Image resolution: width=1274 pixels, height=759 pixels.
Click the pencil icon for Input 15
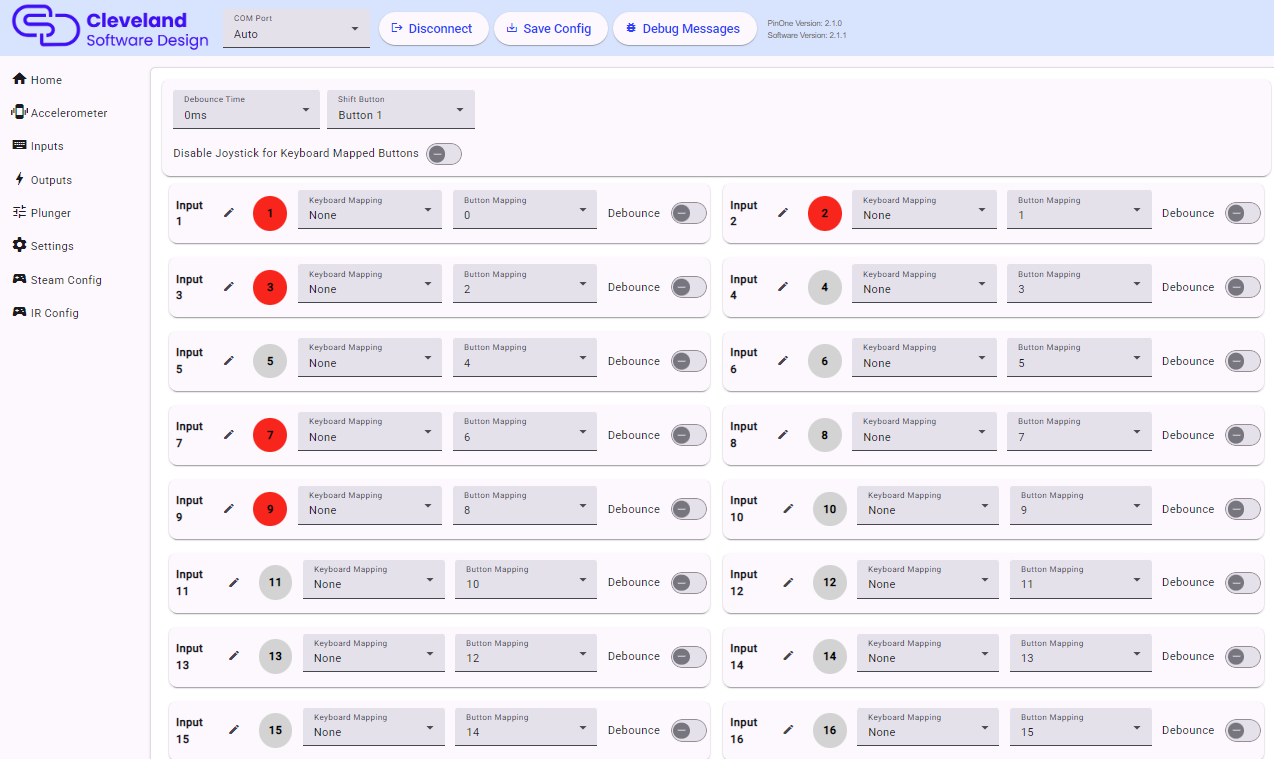pos(234,730)
